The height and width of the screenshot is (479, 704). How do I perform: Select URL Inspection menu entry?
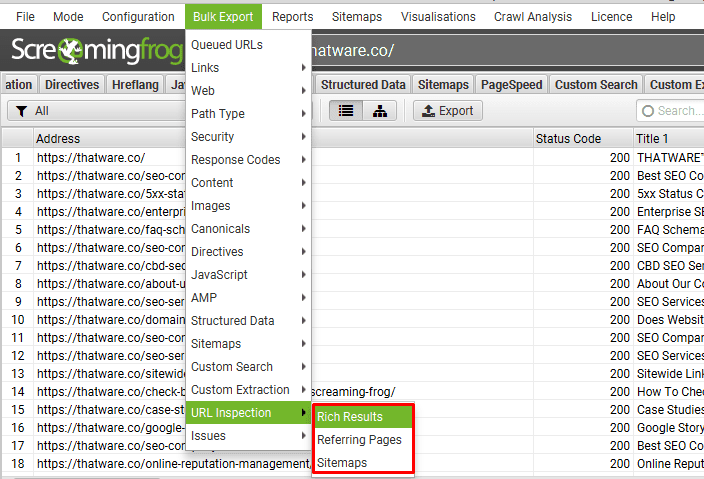pyautogui.click(x=248, y=413)
